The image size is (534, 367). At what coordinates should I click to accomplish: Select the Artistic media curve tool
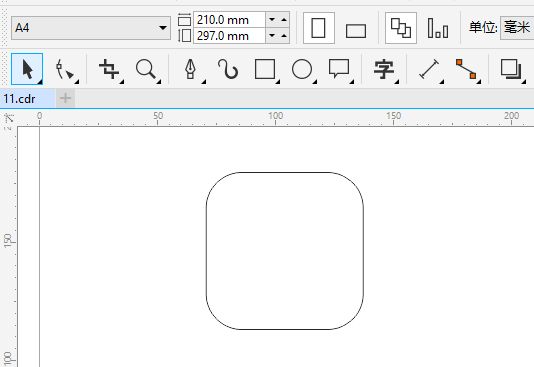point(228,69)
